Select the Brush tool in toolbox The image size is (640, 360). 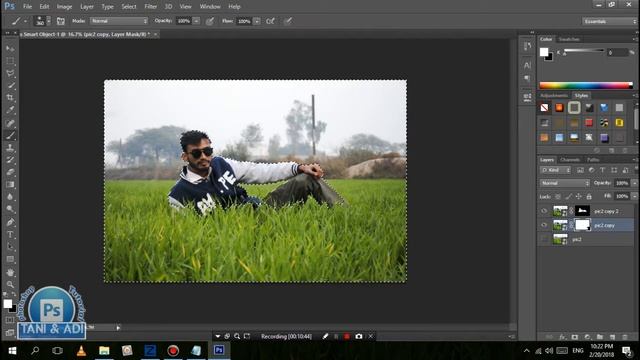point(10,135)
